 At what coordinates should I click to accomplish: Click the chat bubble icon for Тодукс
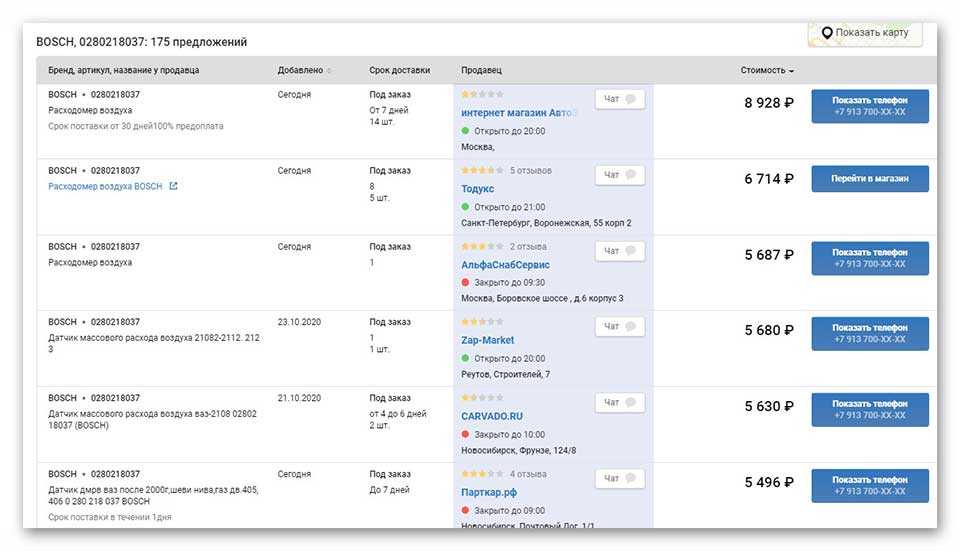631,175
